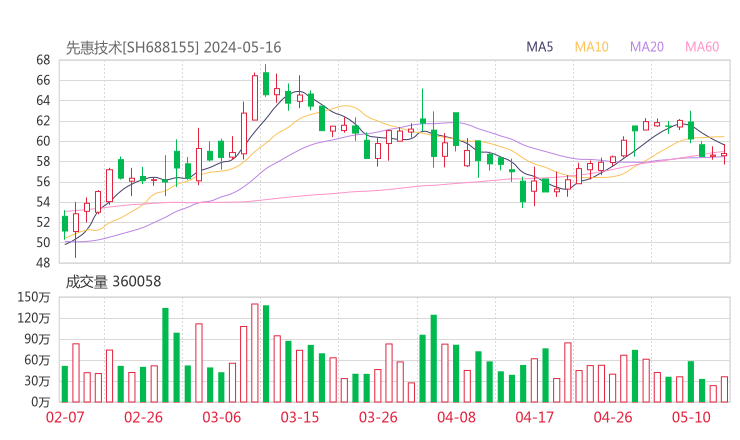Click the 52 price axis label

click(43, 222)
